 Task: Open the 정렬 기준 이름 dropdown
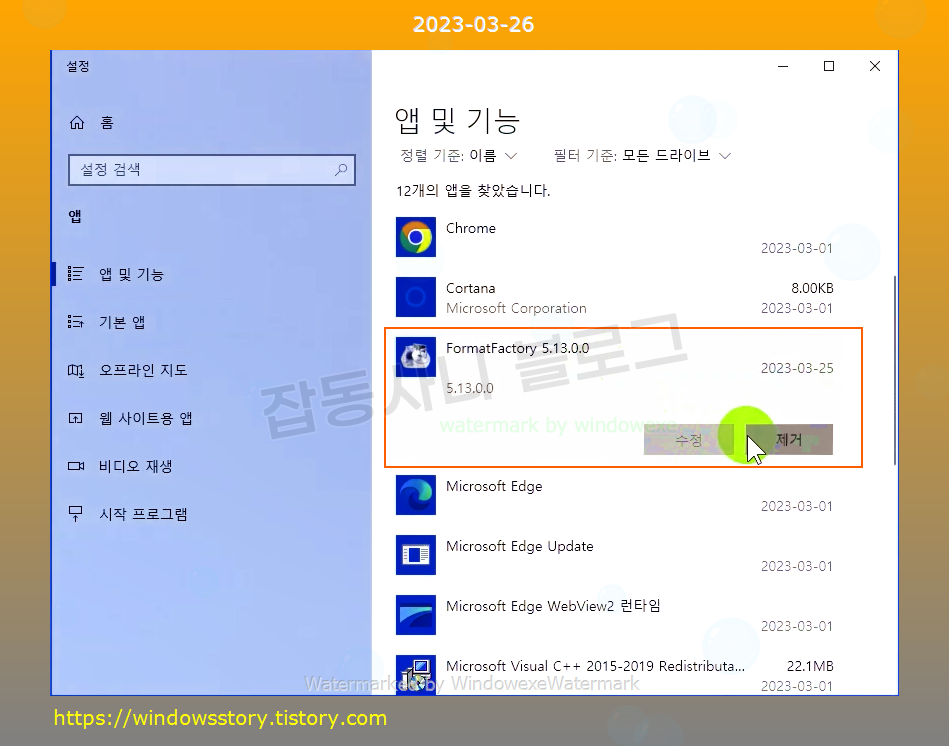pyautogui.click(x=458, y=155)
